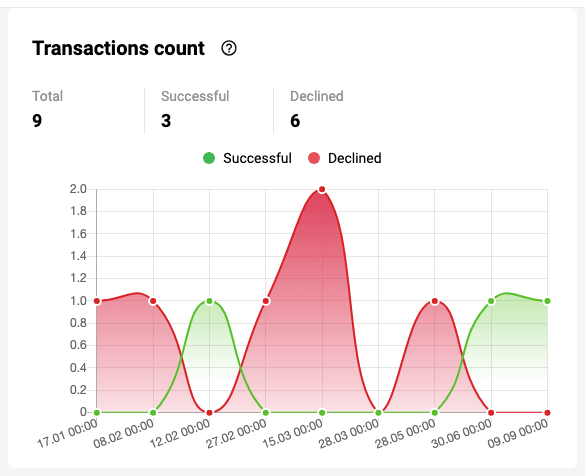
Task: Click the Transactions count heading
Action: pyautogui.click(x=118, y=48)
